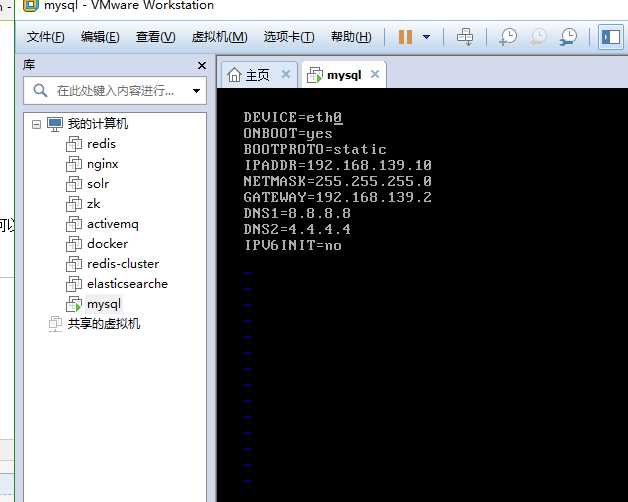The image size is (628, 502).
Task: Open the 文件(F) menu
Action: [45, 37]
